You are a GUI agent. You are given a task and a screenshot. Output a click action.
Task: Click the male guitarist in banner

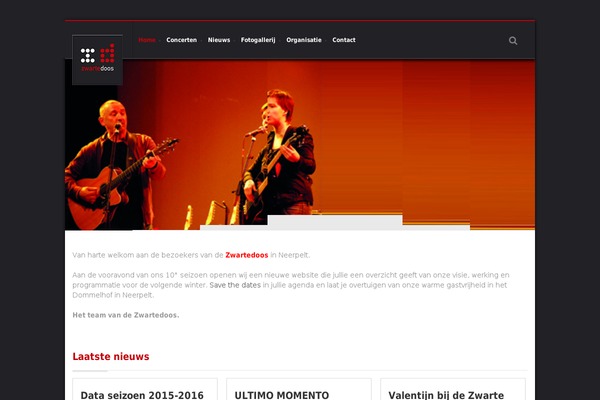(115, 165)
